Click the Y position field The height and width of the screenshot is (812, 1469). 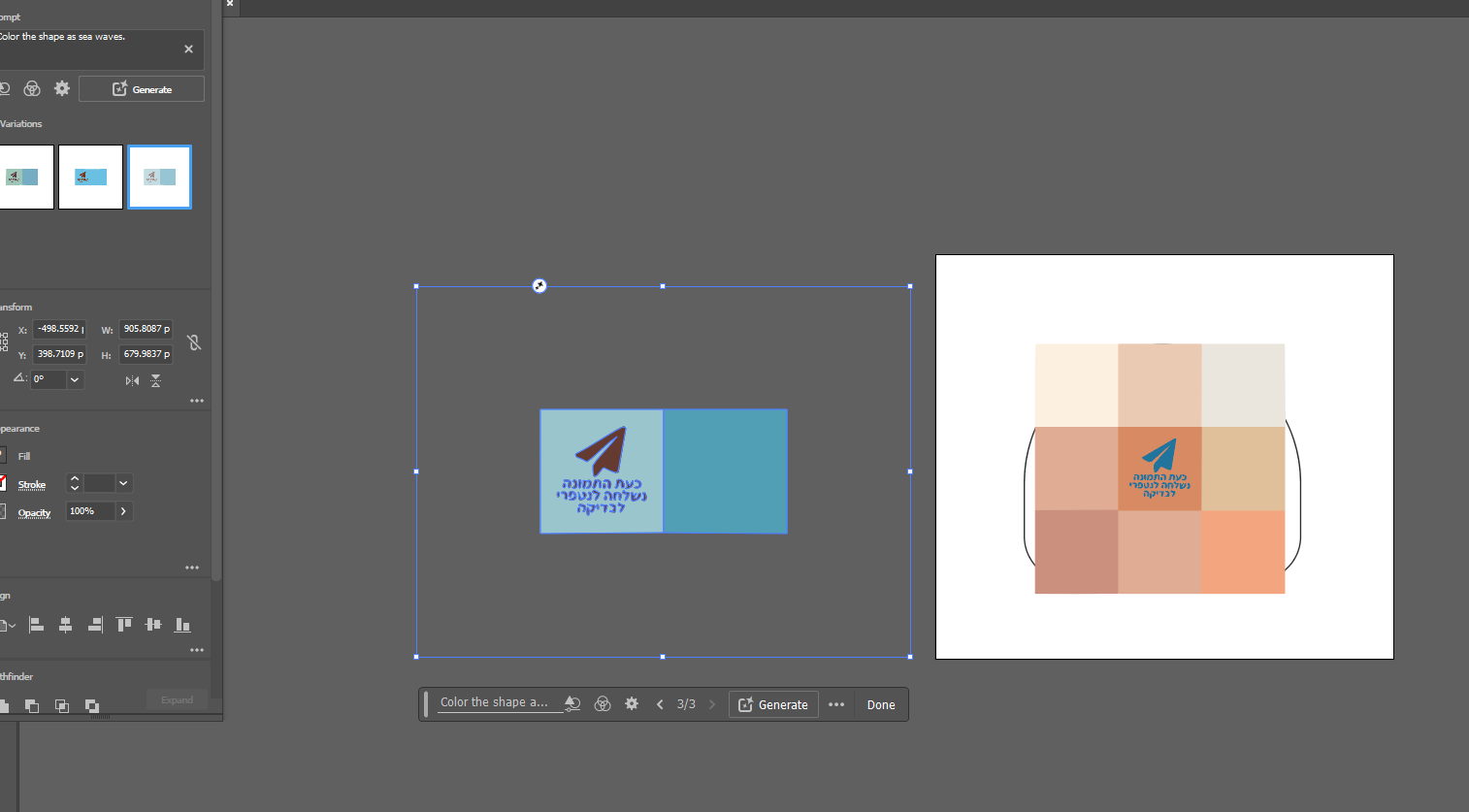pos(59,354)
